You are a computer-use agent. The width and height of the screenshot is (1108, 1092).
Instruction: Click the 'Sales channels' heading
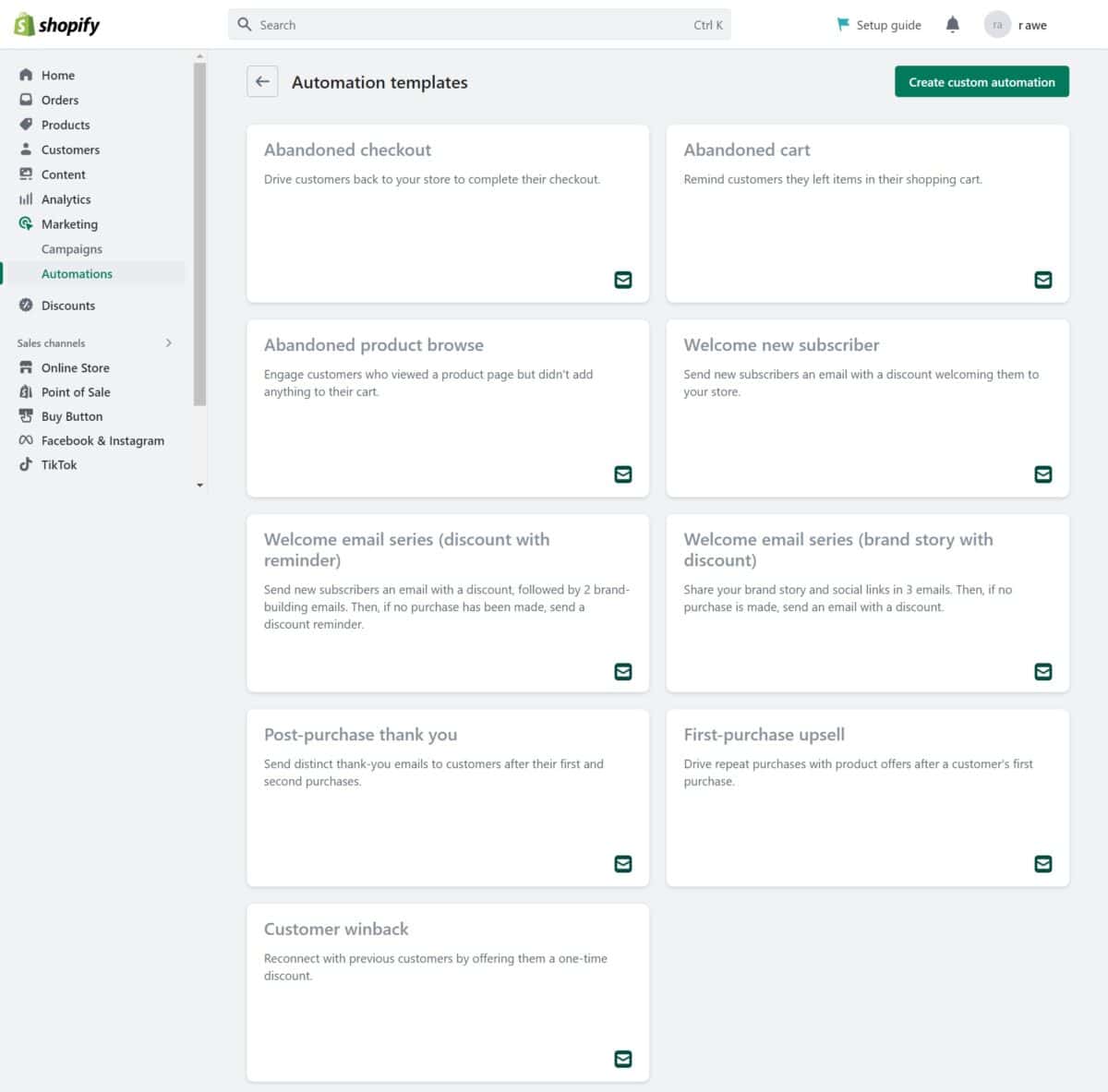pyautogui.click(x=51, y=342)
